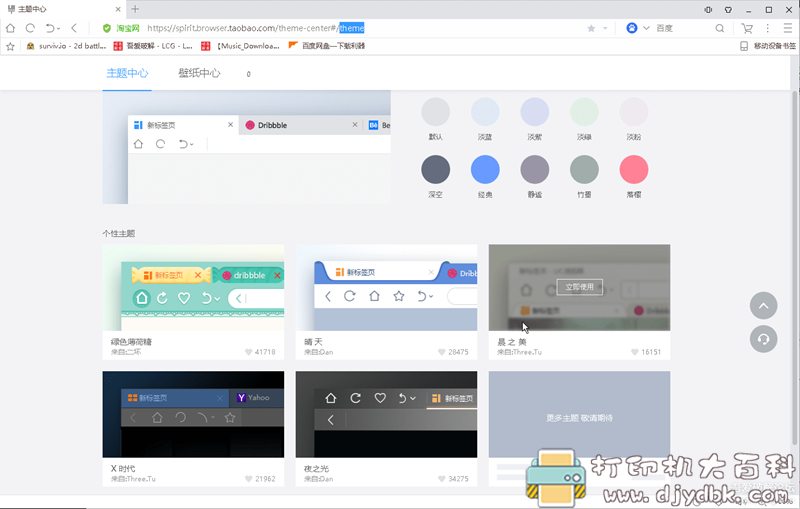Switch to the 主题中心 tab
800x509 pixels.
pos(127,73)
